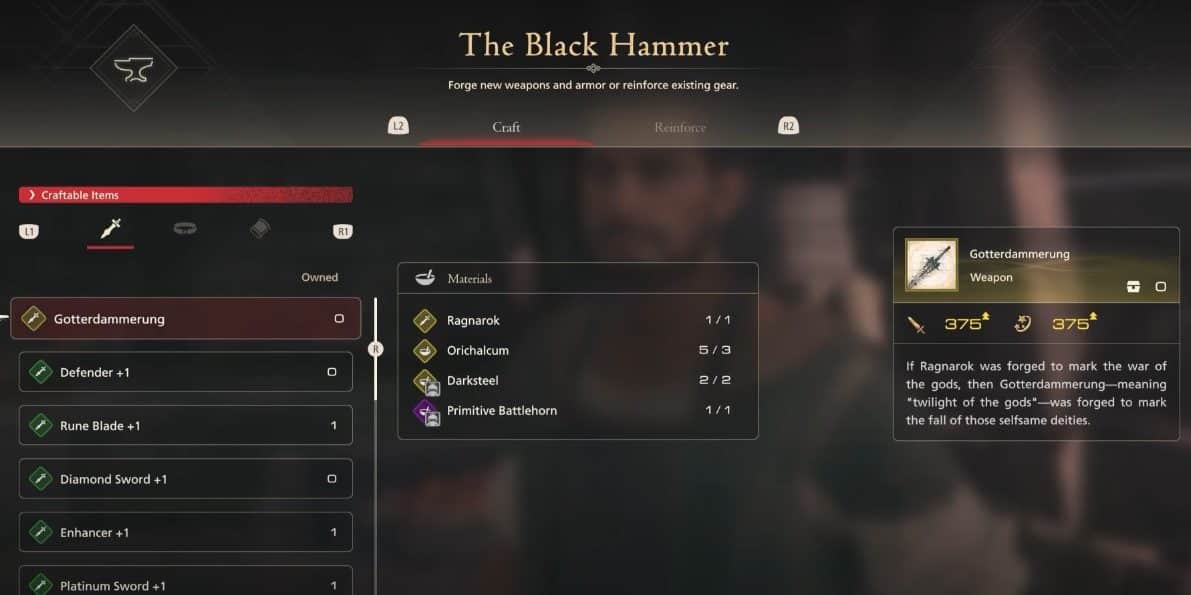This screenshot has width=1191, height=595.
Task: Click the list scrollbar R handle
Action: pos(375,350)
